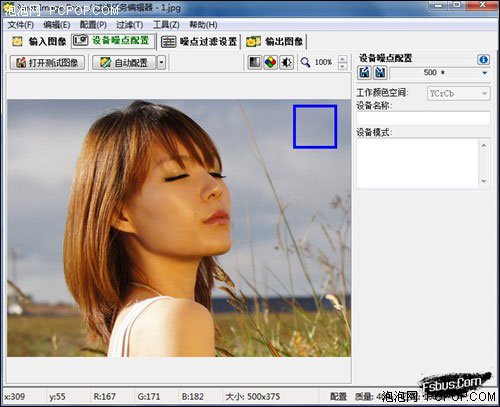Viewport: 500px width, 407px height.
Task: Switch to the 输入图像 tab
Action: (39, 41)
